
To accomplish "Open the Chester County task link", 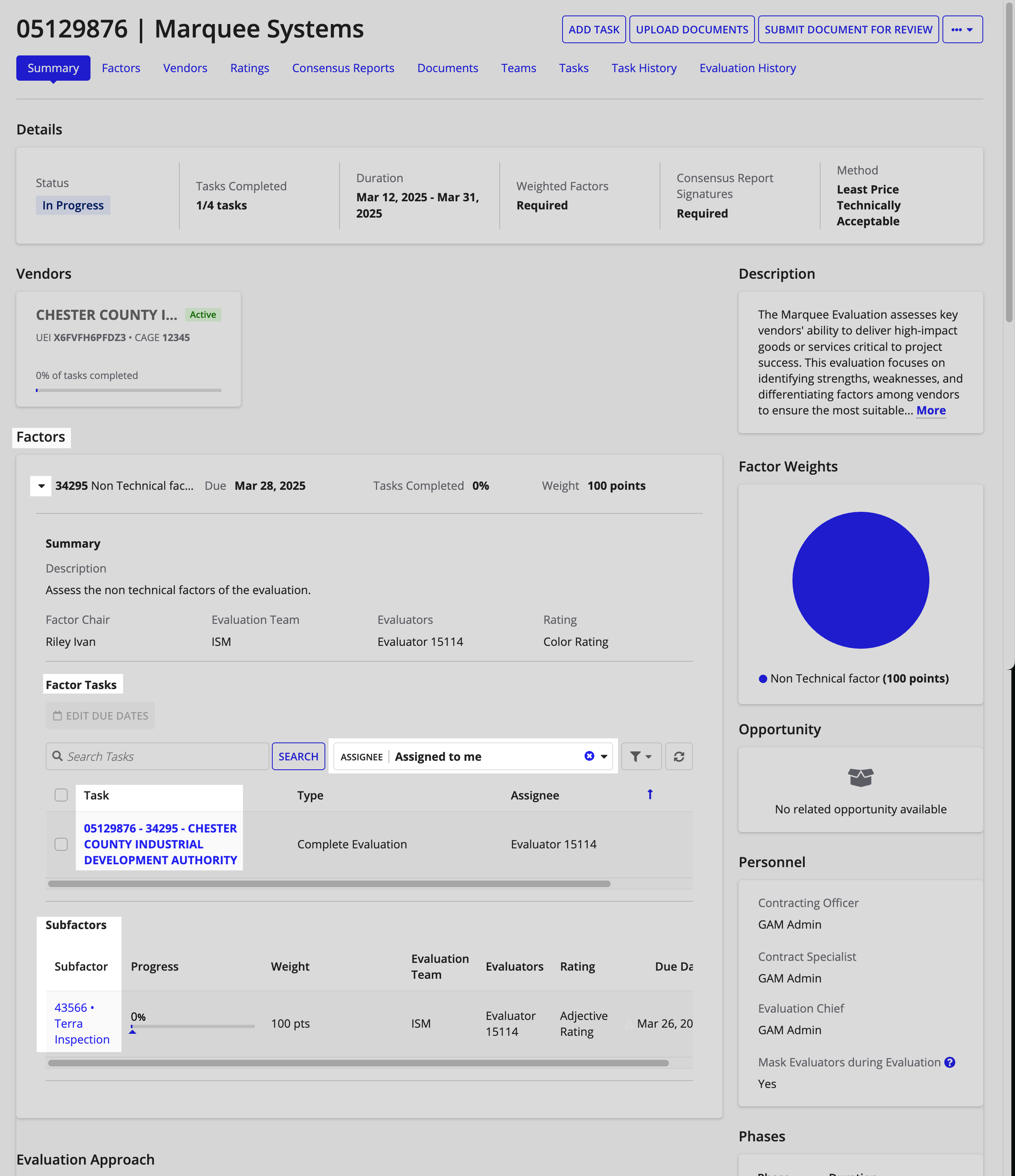I will pyautogui.click(x=160, y=844).
